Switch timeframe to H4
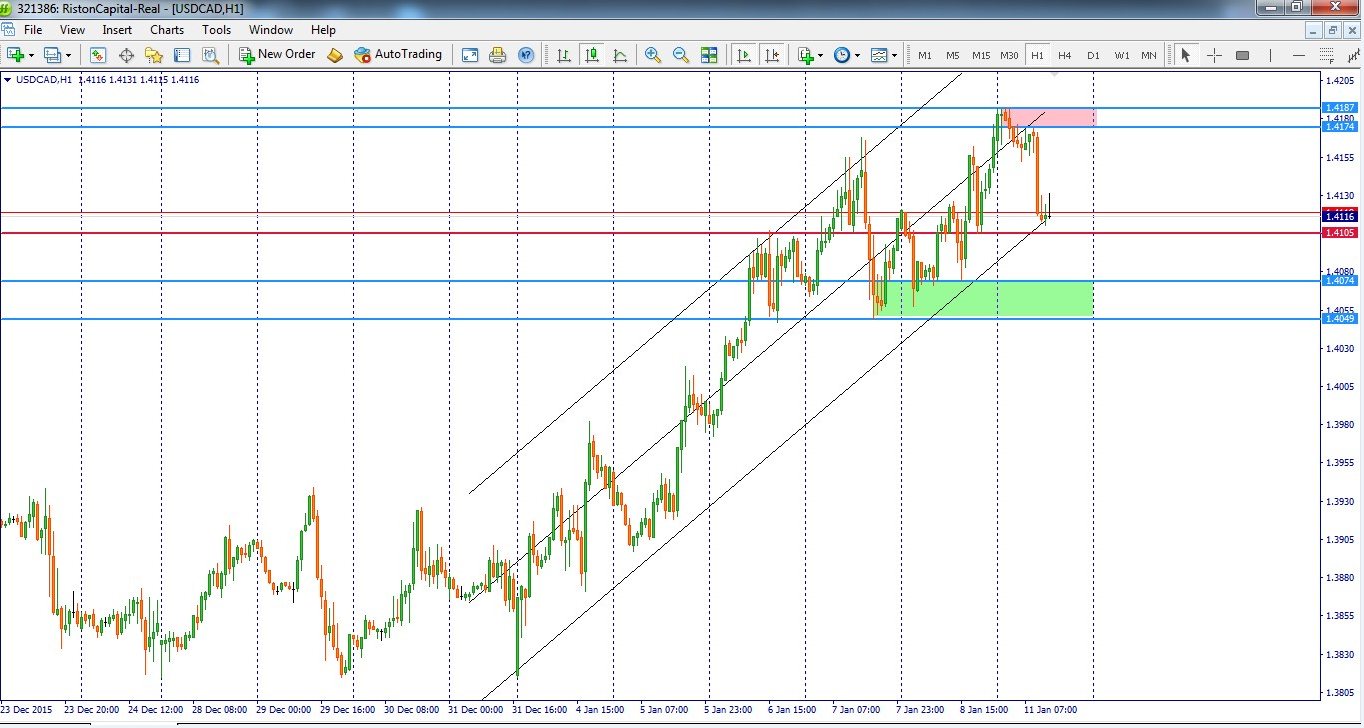1364x728 pixels. tap(1065, 55)
